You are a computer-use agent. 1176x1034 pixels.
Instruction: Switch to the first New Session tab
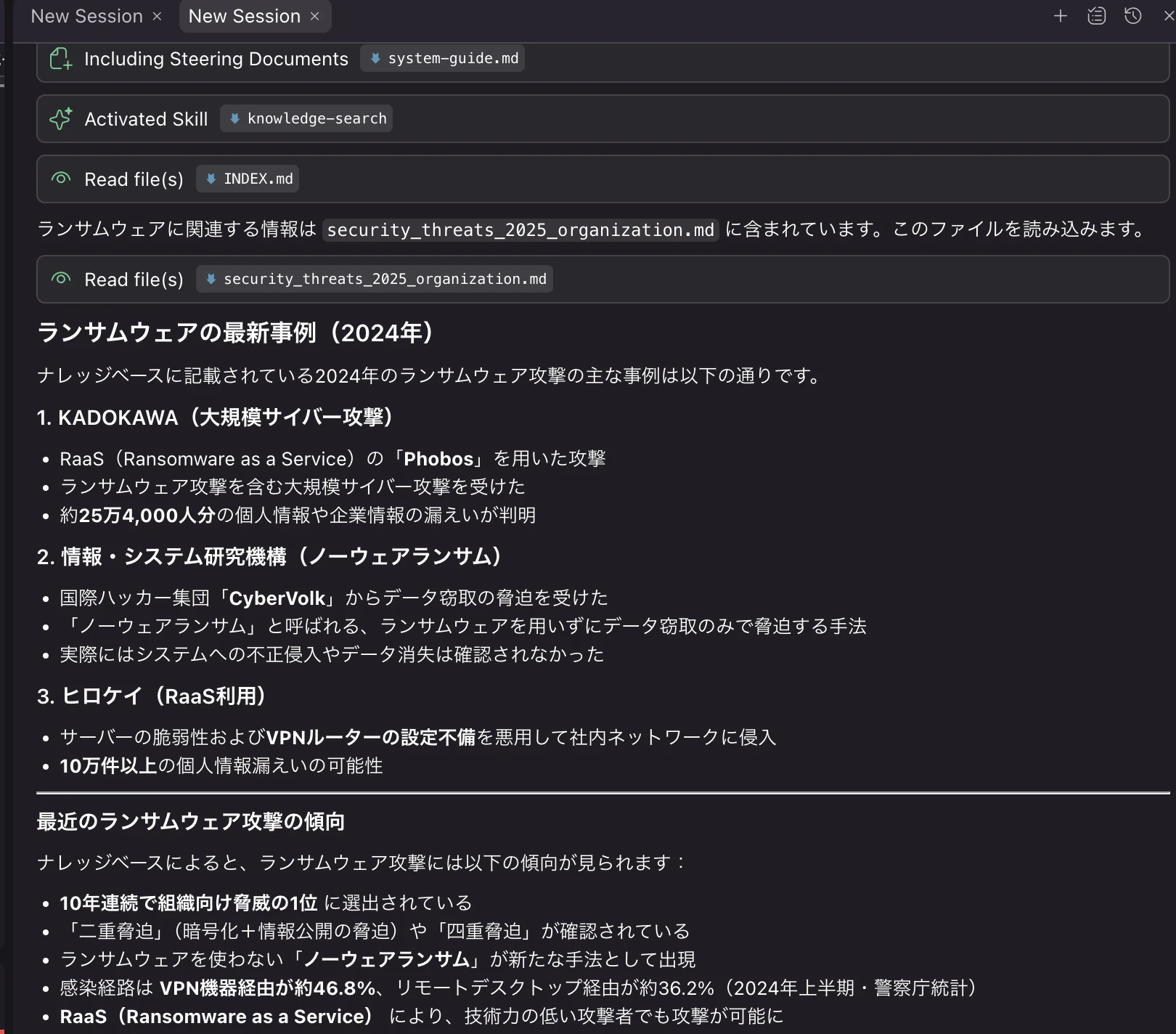click(86, 16)
